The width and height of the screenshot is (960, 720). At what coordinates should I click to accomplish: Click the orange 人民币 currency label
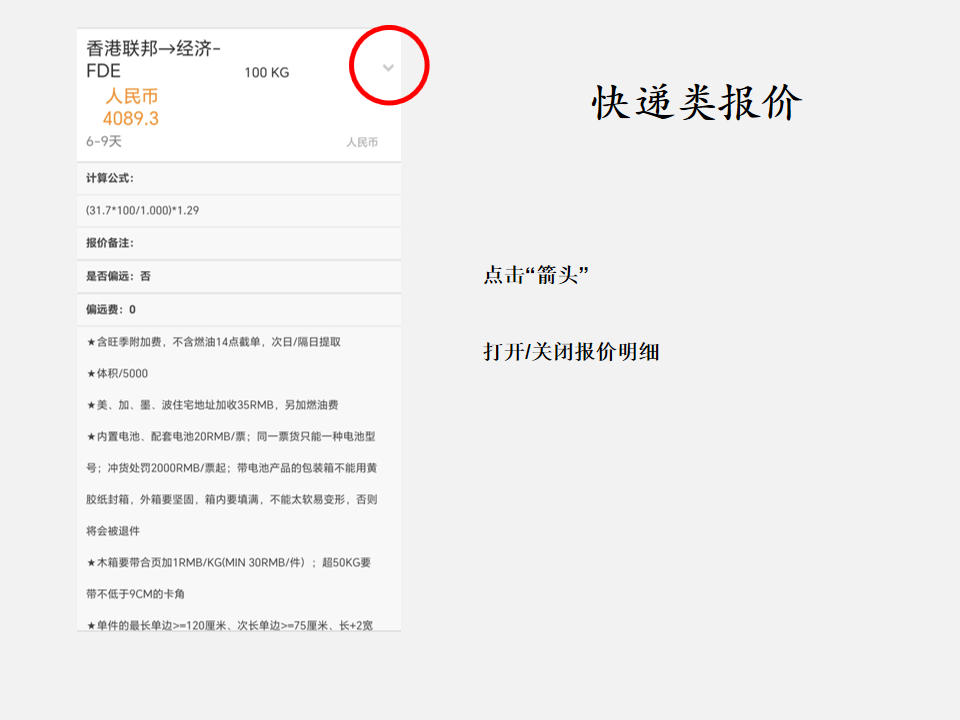click(132, 97)
